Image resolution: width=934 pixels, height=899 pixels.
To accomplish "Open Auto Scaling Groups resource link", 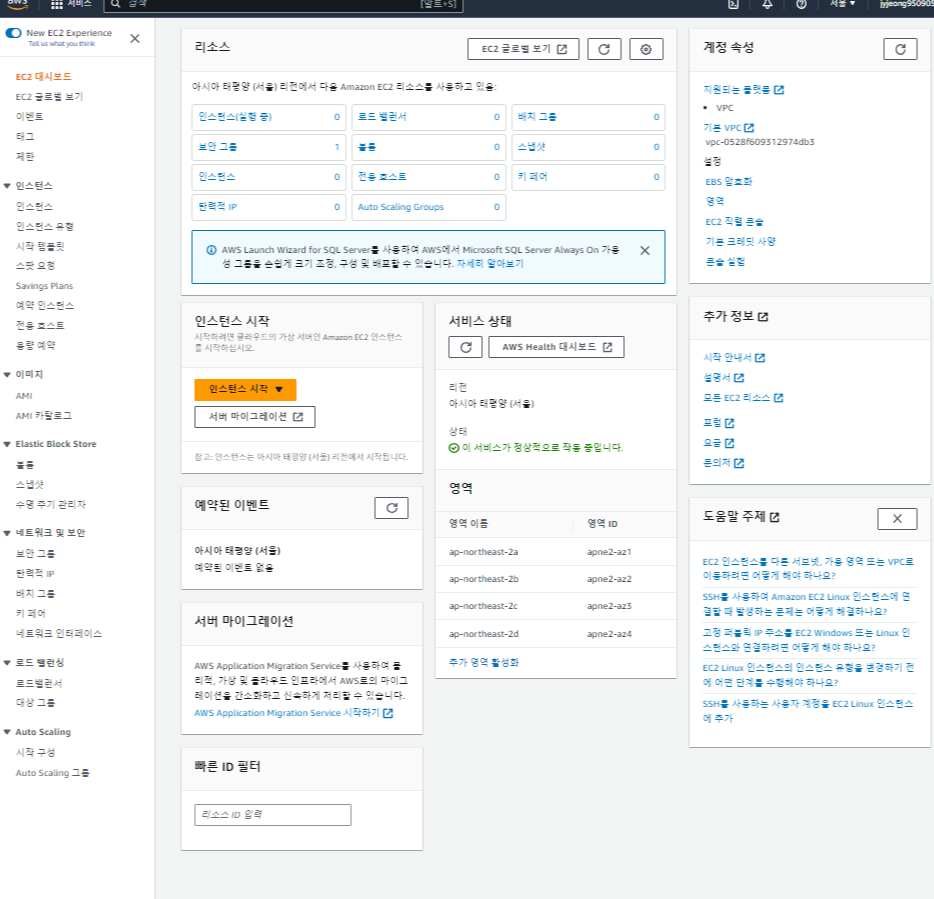I will tap(400, 207).
